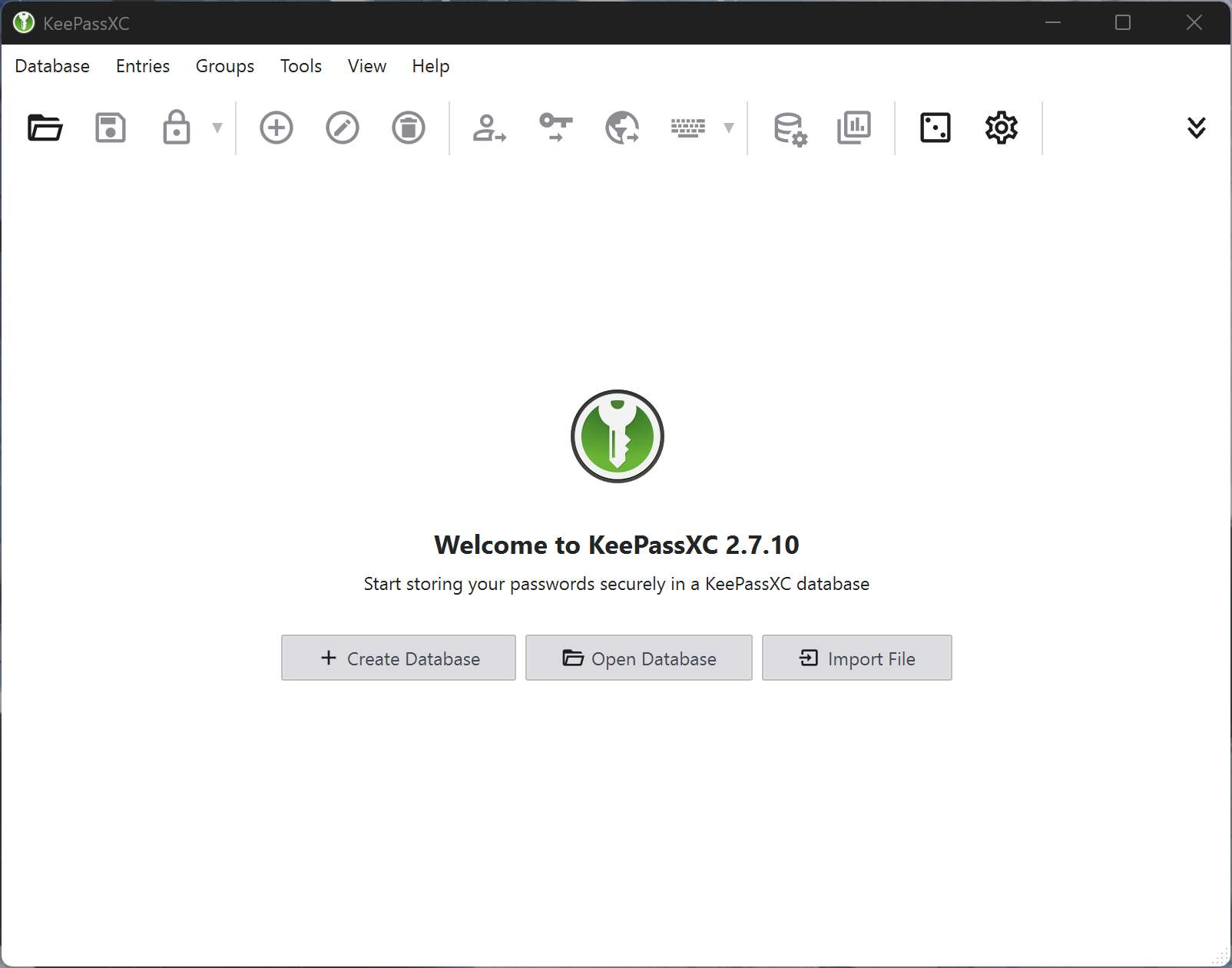Open the Groups menu
Screen dimensions: 1232x968
[x=224, y=66]
